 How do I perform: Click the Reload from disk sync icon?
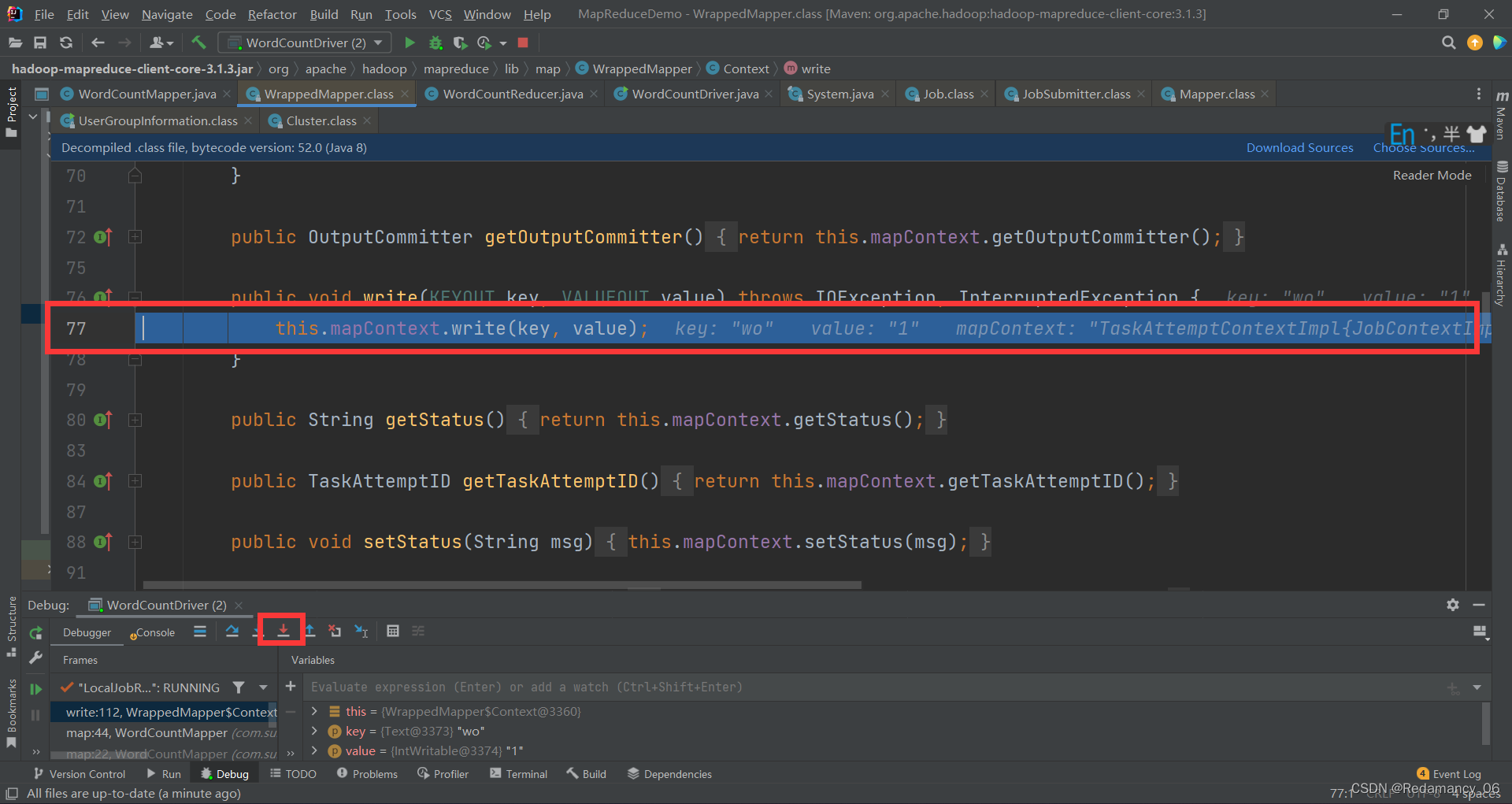coord(66,43)
